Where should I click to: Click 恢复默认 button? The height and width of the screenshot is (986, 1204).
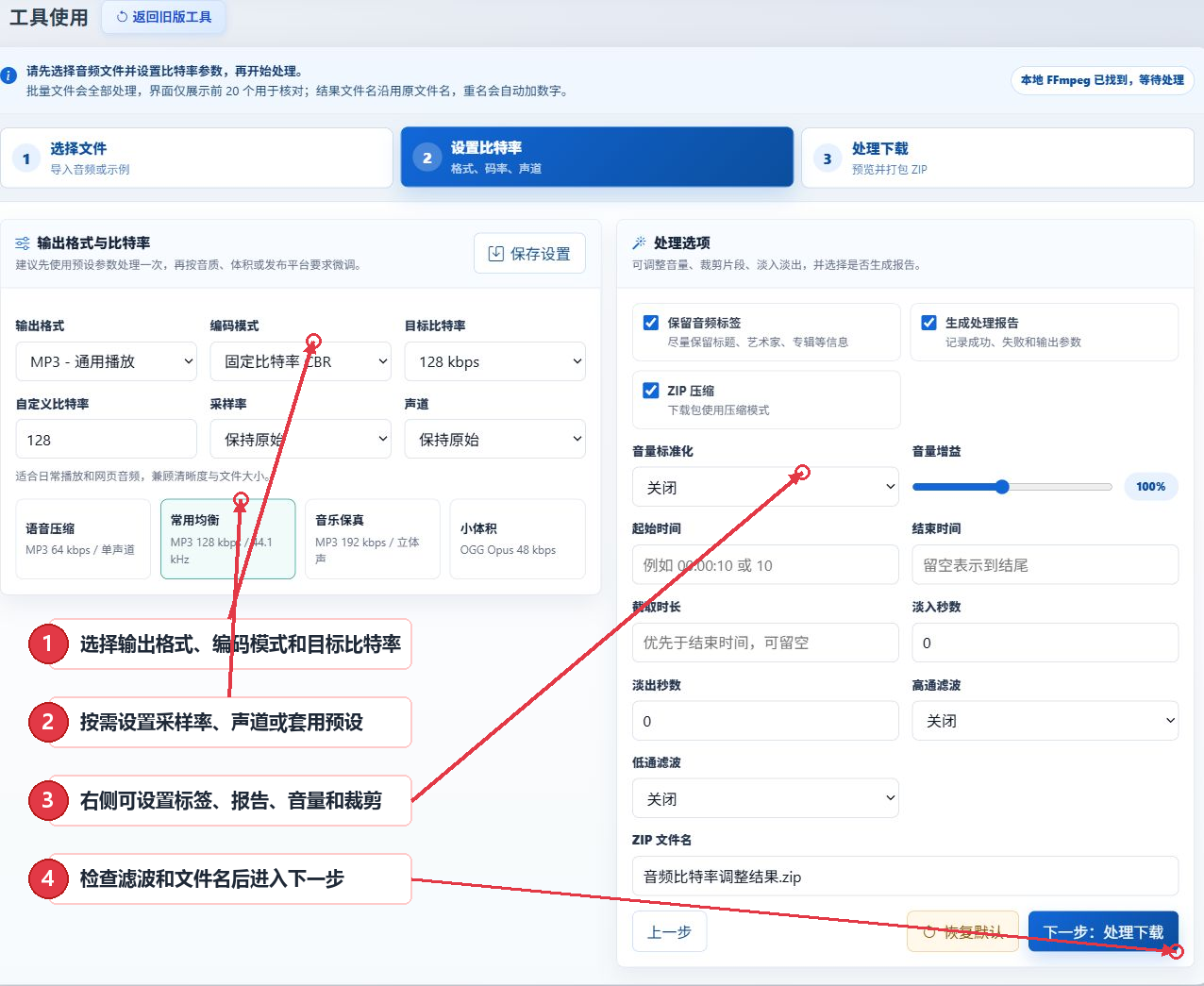tap(962, 932)
